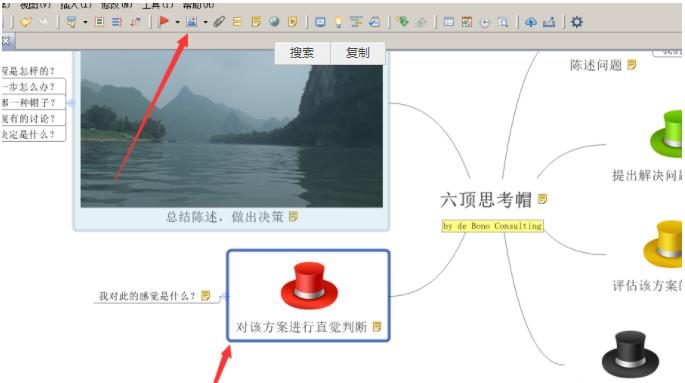Open the marker flag dropdown arrow
685x383 pixels.
[x=177, y=22]
